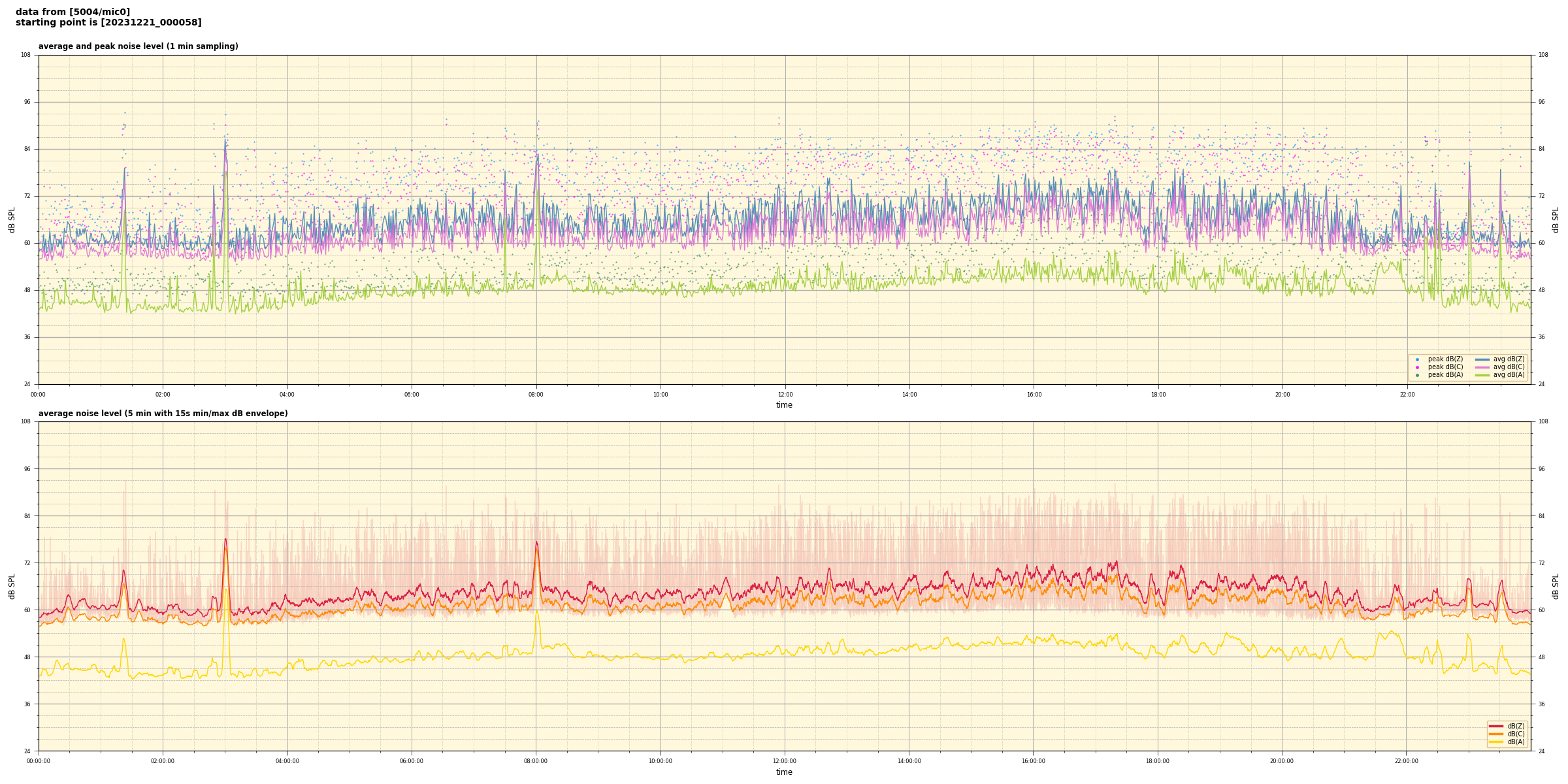This screenshot has height=784, width=1568.
Task: Click the green peak dB(A) legend marker
Action: pos(1417,375)
